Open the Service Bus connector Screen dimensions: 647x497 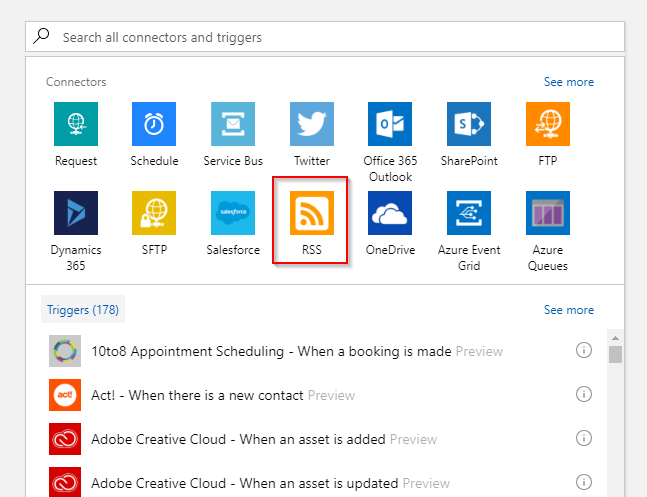click(x=233, y=124)
